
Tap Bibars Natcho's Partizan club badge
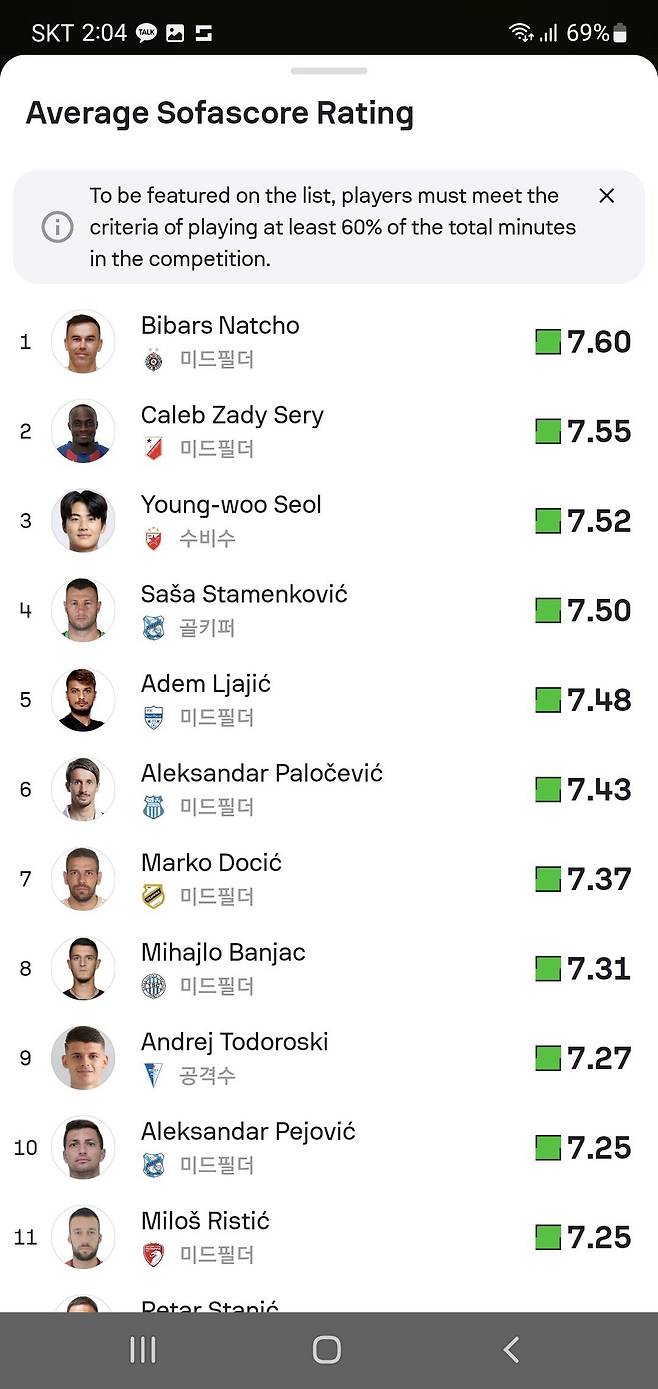click(x=153, y=359)
